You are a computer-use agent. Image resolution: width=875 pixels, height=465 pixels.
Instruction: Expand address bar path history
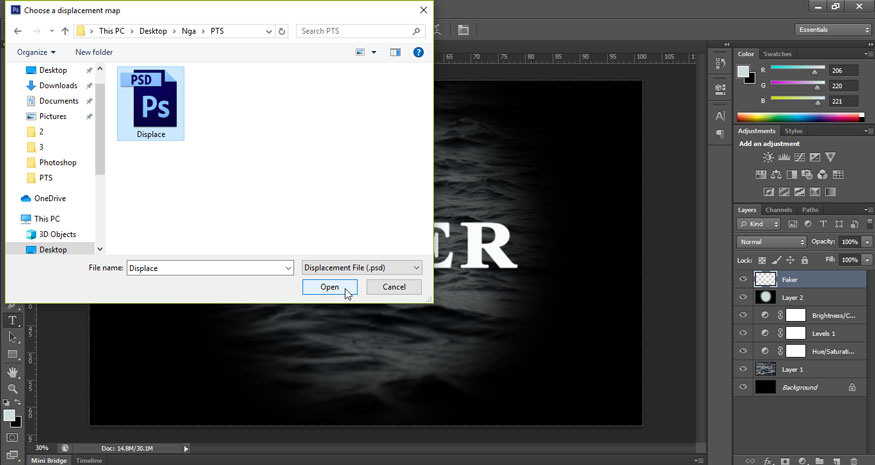pos(269,31)
